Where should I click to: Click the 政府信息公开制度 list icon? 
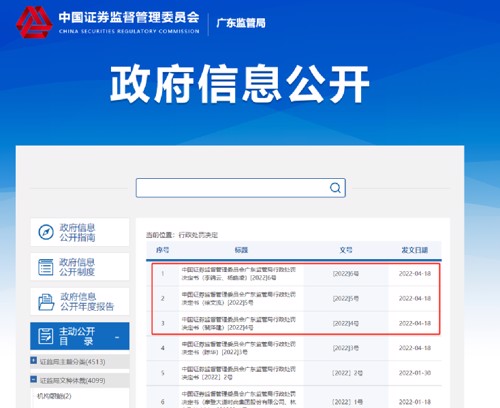(x=46, y=267)
